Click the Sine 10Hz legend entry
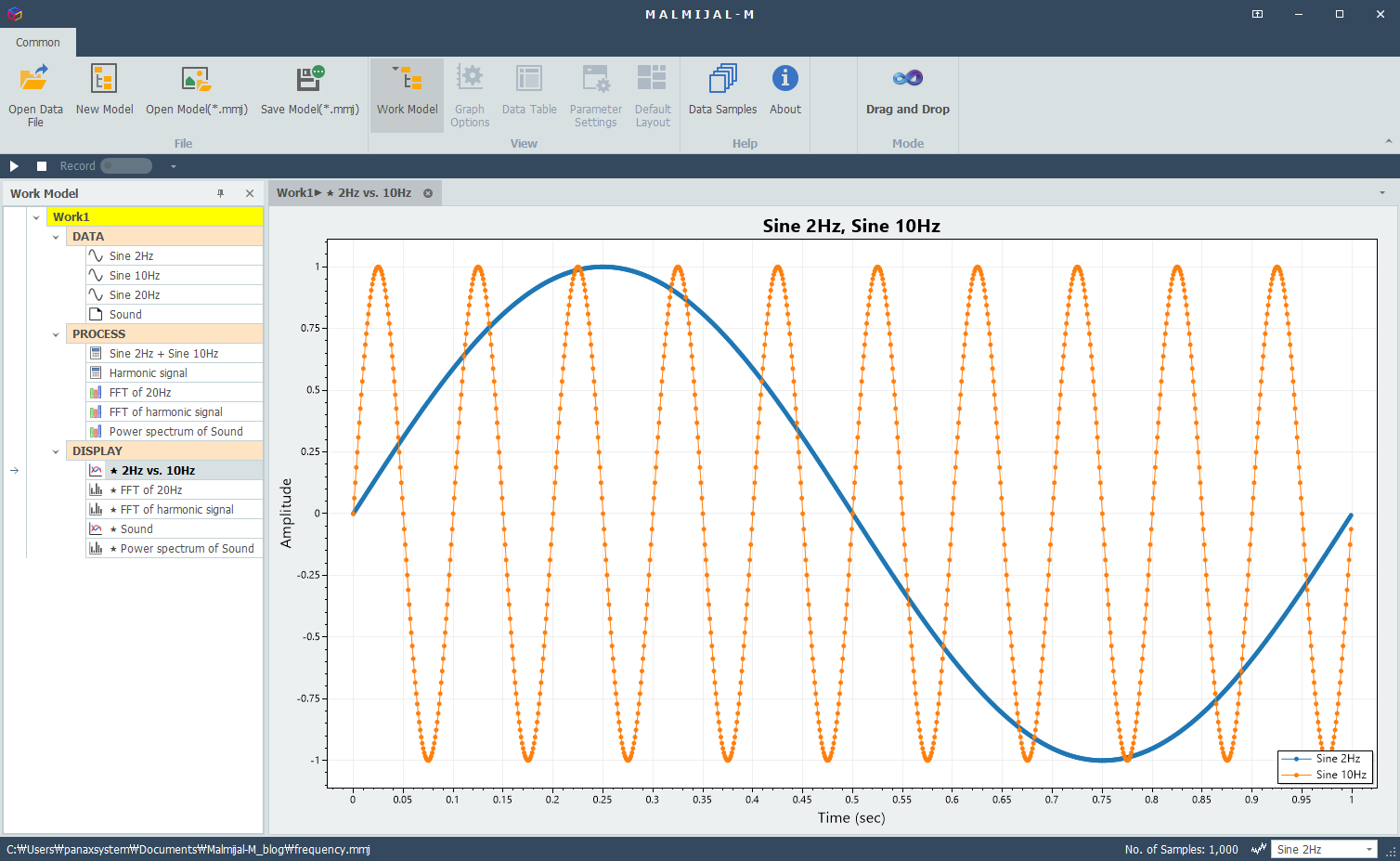The width and height of the screenshot is (1400, 861). click(x=1324, y=775)
